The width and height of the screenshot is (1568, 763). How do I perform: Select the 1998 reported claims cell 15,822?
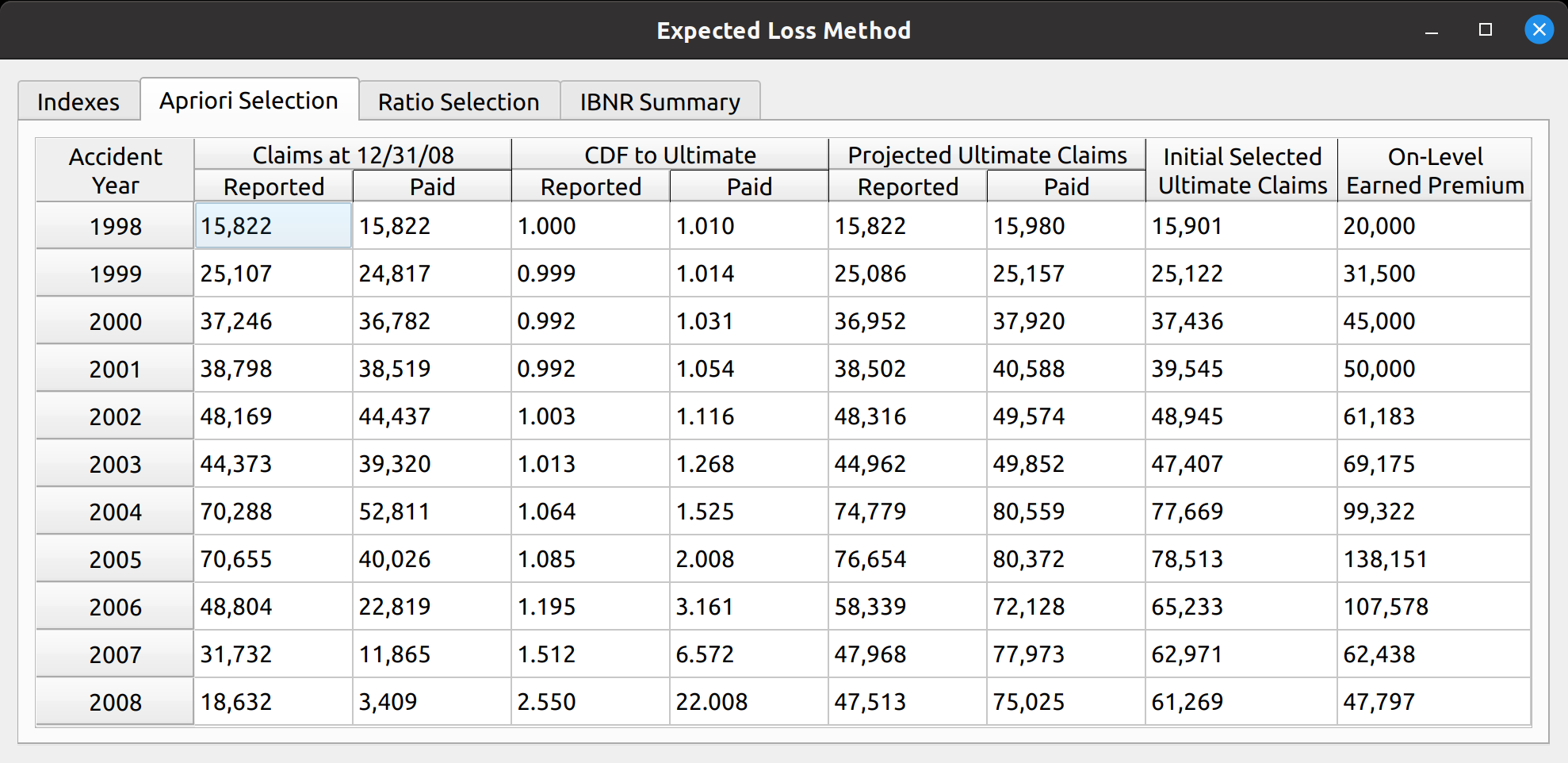273,226
